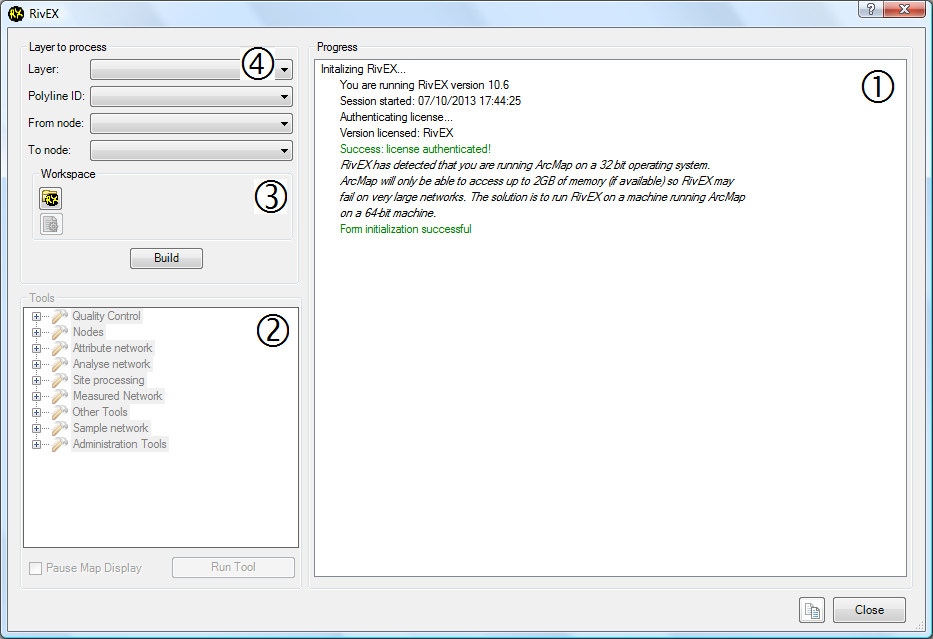Click the Site processing hammer icon
Image resolution: width=933 pixels, height=639 pixels.
pos(60,380)
